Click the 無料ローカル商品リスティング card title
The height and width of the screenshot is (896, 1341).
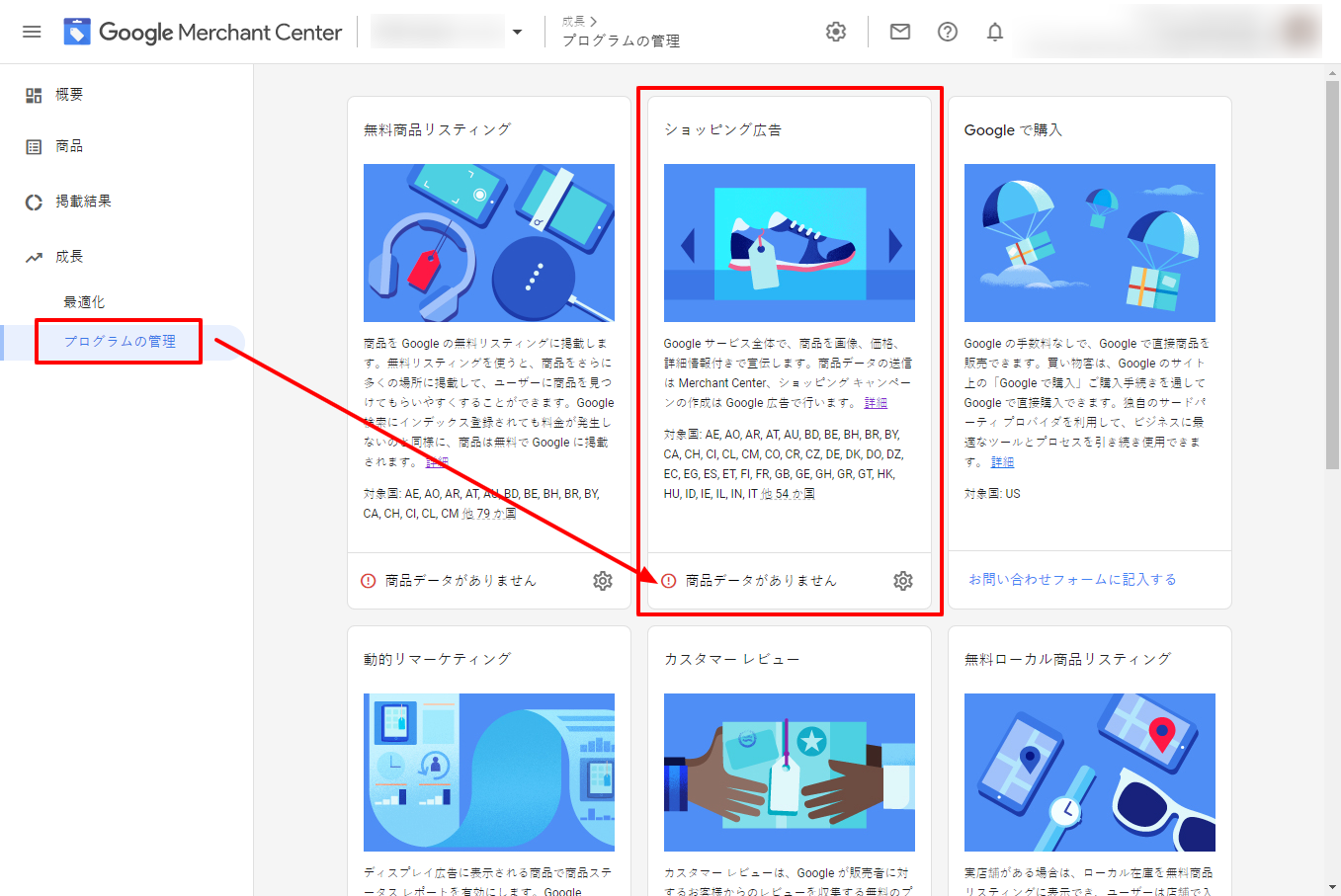tap(1067, 659)
